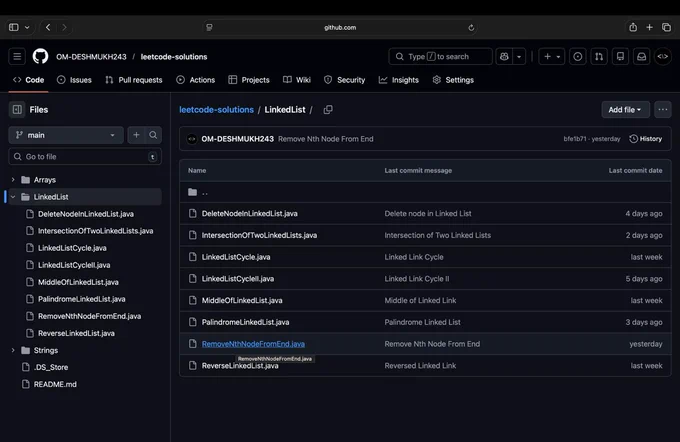Switch to the Code tab
The width and height of the screenshot is (680, 442).
point(29,80)
